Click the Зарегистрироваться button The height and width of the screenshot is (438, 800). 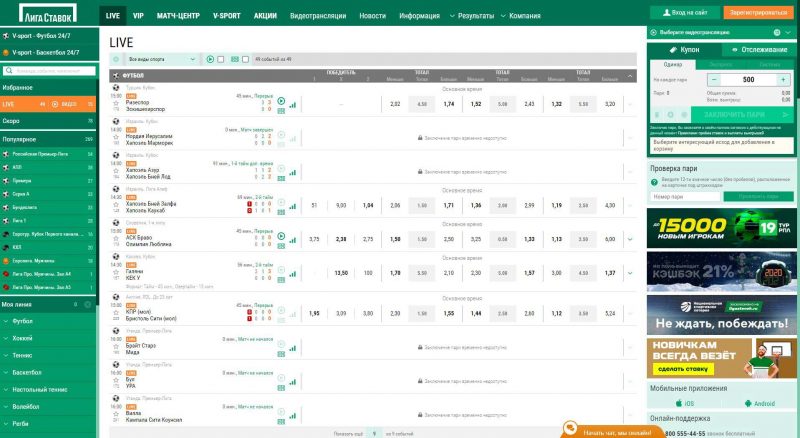point(759,12)
